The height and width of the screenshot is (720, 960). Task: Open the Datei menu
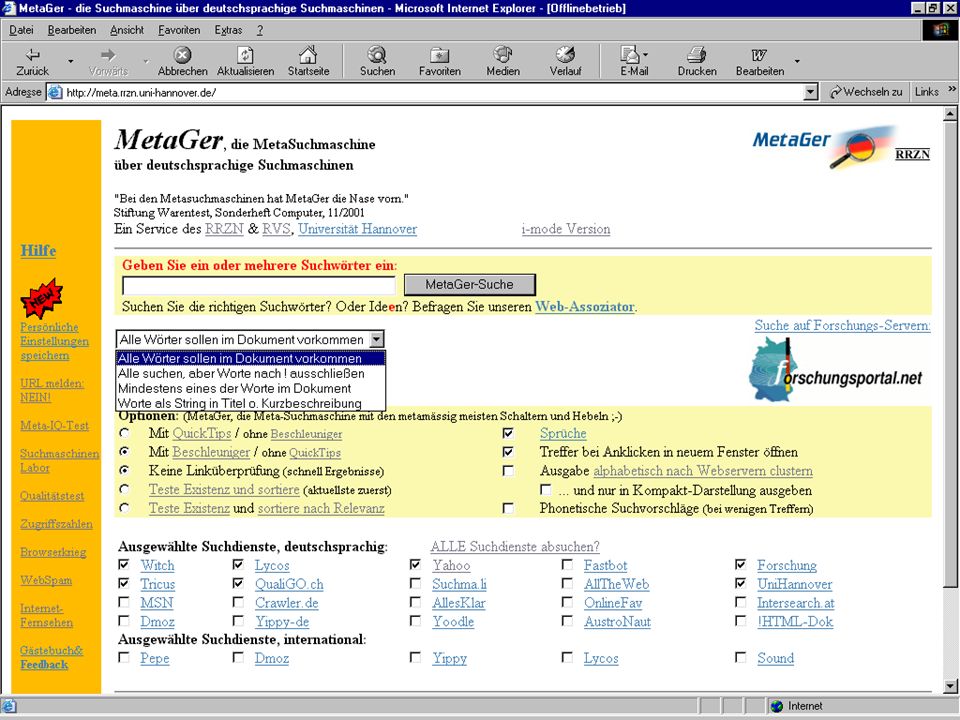[21, 30]
